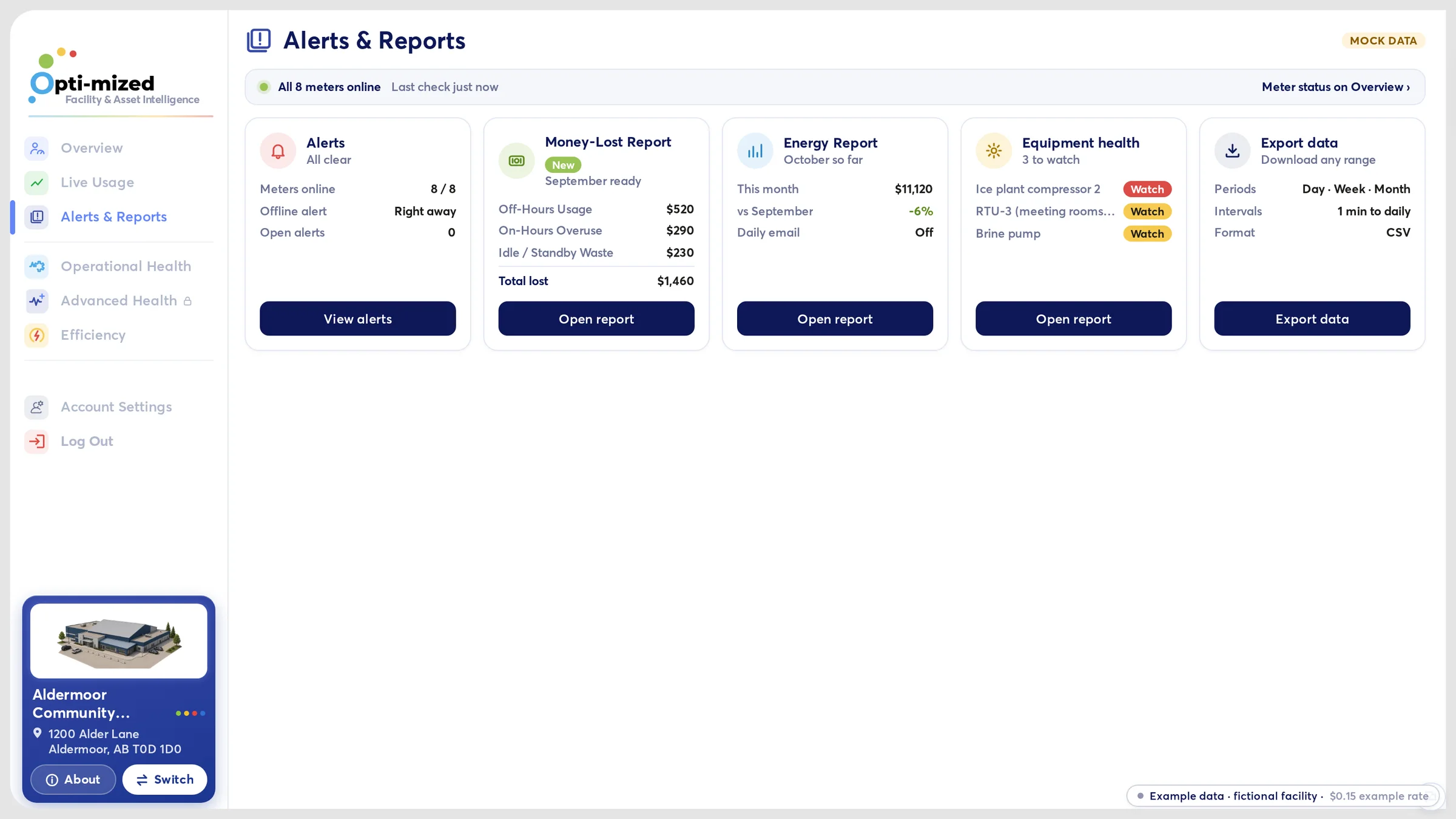The height and width of the screenshot is (819, 1456).
Task: Click the Advanced Health pulse icon
Action: [37, 301]
